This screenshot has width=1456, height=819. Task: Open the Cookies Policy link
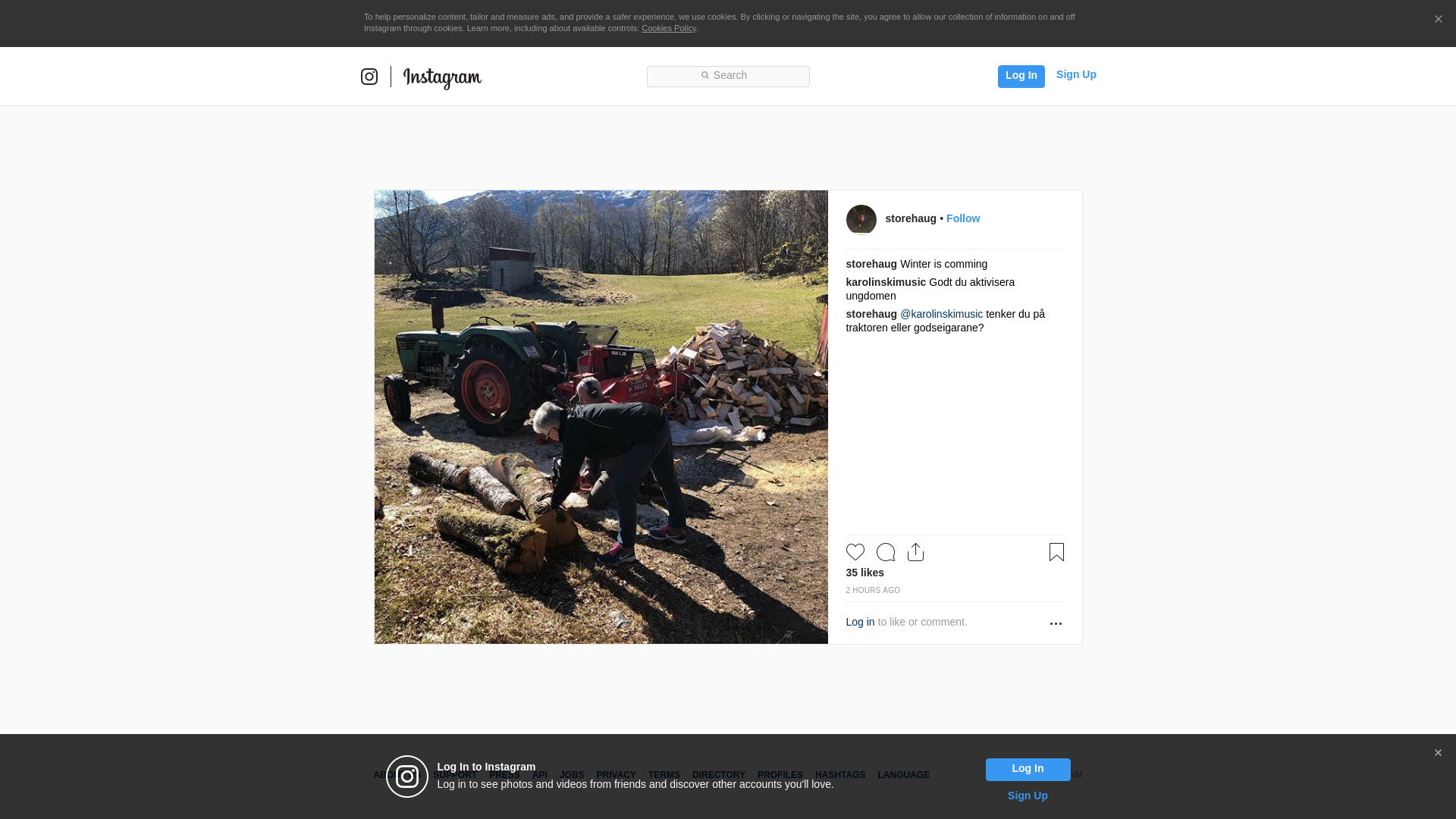pyautogui.click(x=669, y=28)
